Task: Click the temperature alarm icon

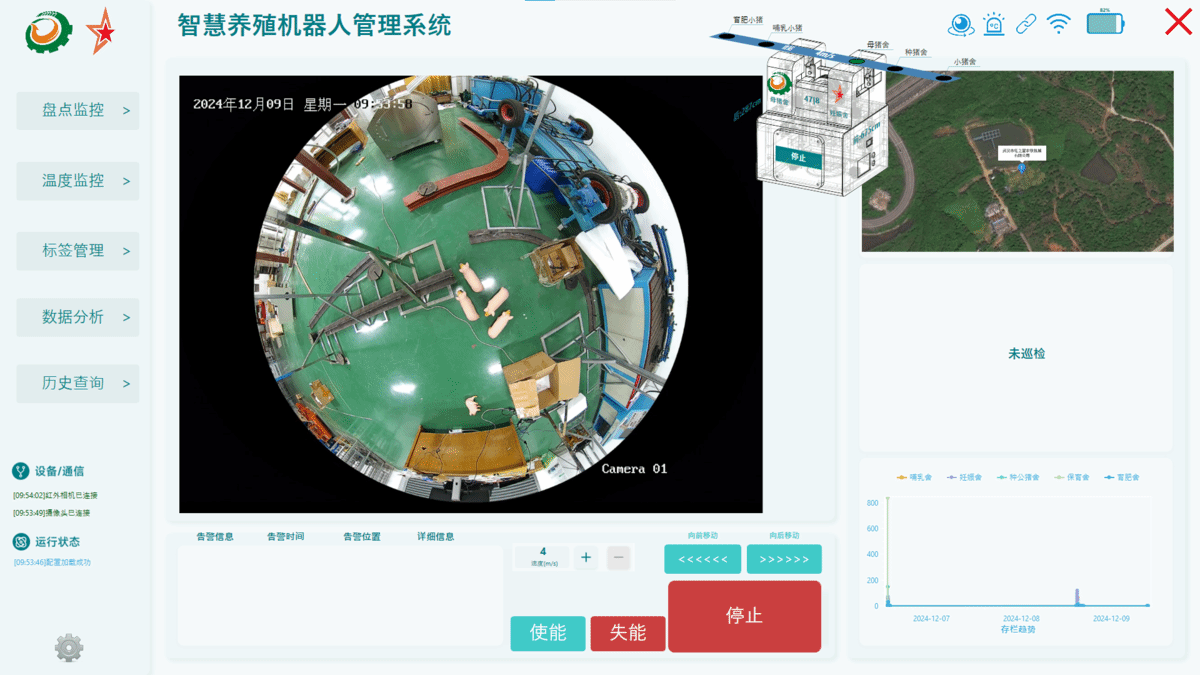Action: [993, 24]
